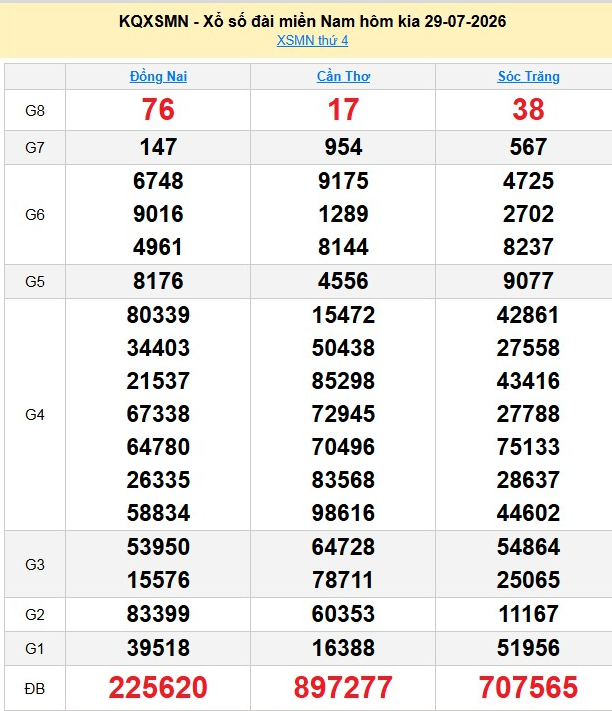Select G4 number 27558
Viewport: 612px width, 711px height.
point(529,348)
